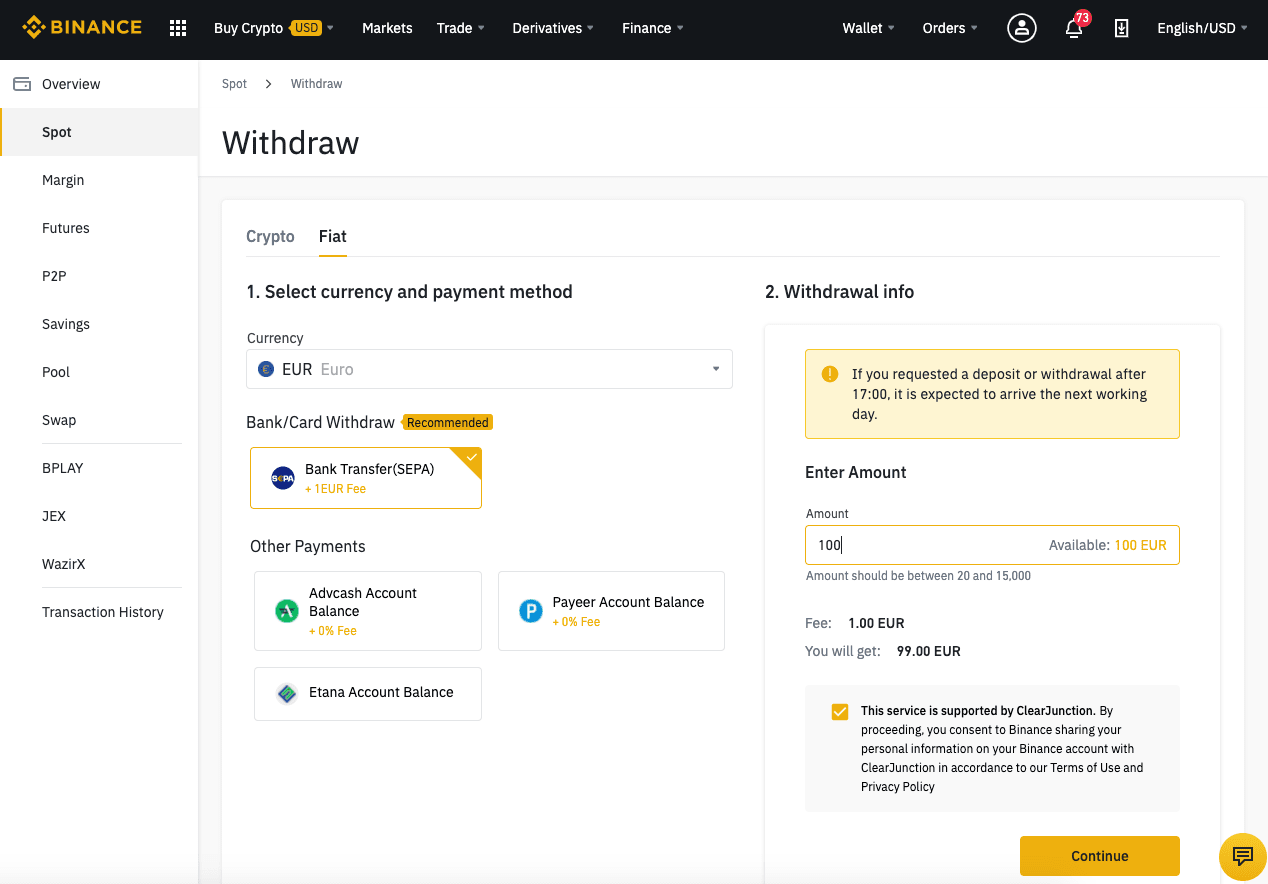Image resolution: width=1268 pixels, height=884 pixels.
Task: Click the yellow warning info icon
Action: click(830, 374)
